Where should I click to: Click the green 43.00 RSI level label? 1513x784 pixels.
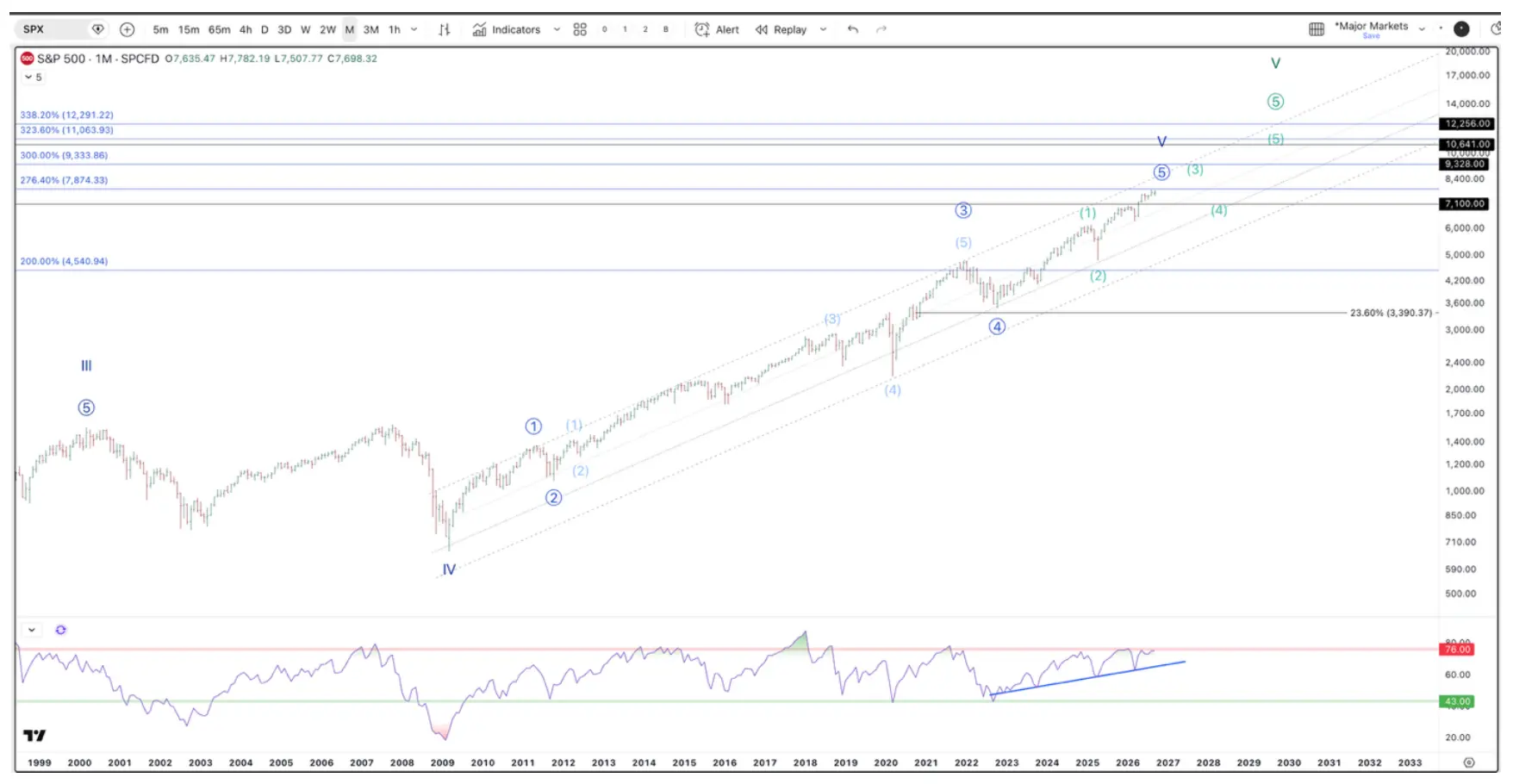[x=1457, y=702]
